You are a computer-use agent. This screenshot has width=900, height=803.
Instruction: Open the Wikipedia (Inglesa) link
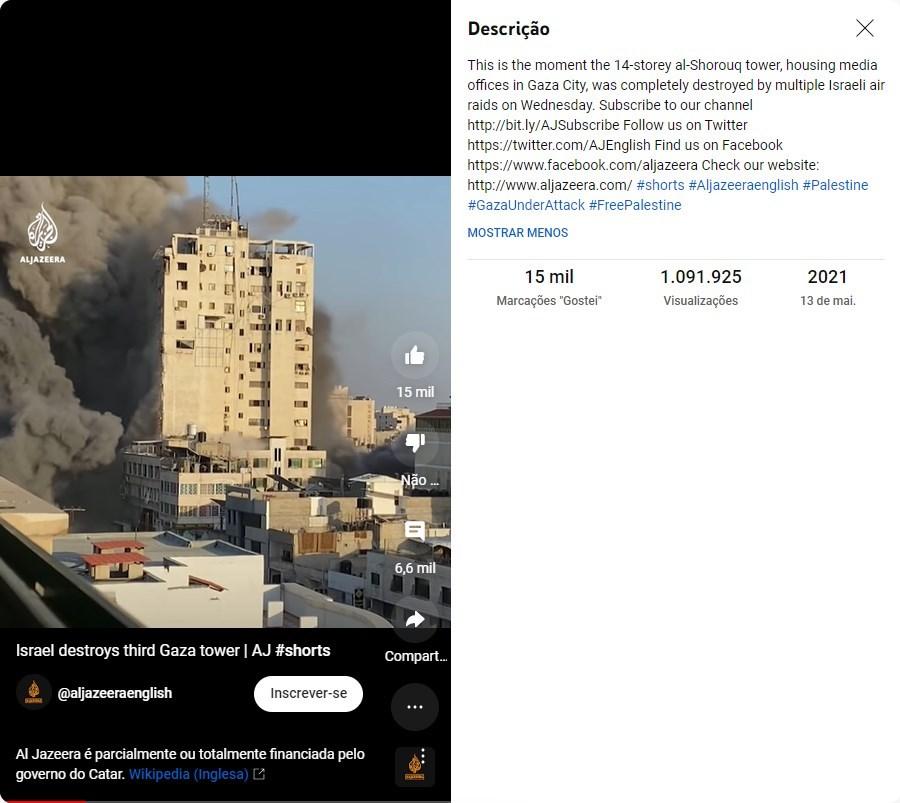tap(189, 774)
